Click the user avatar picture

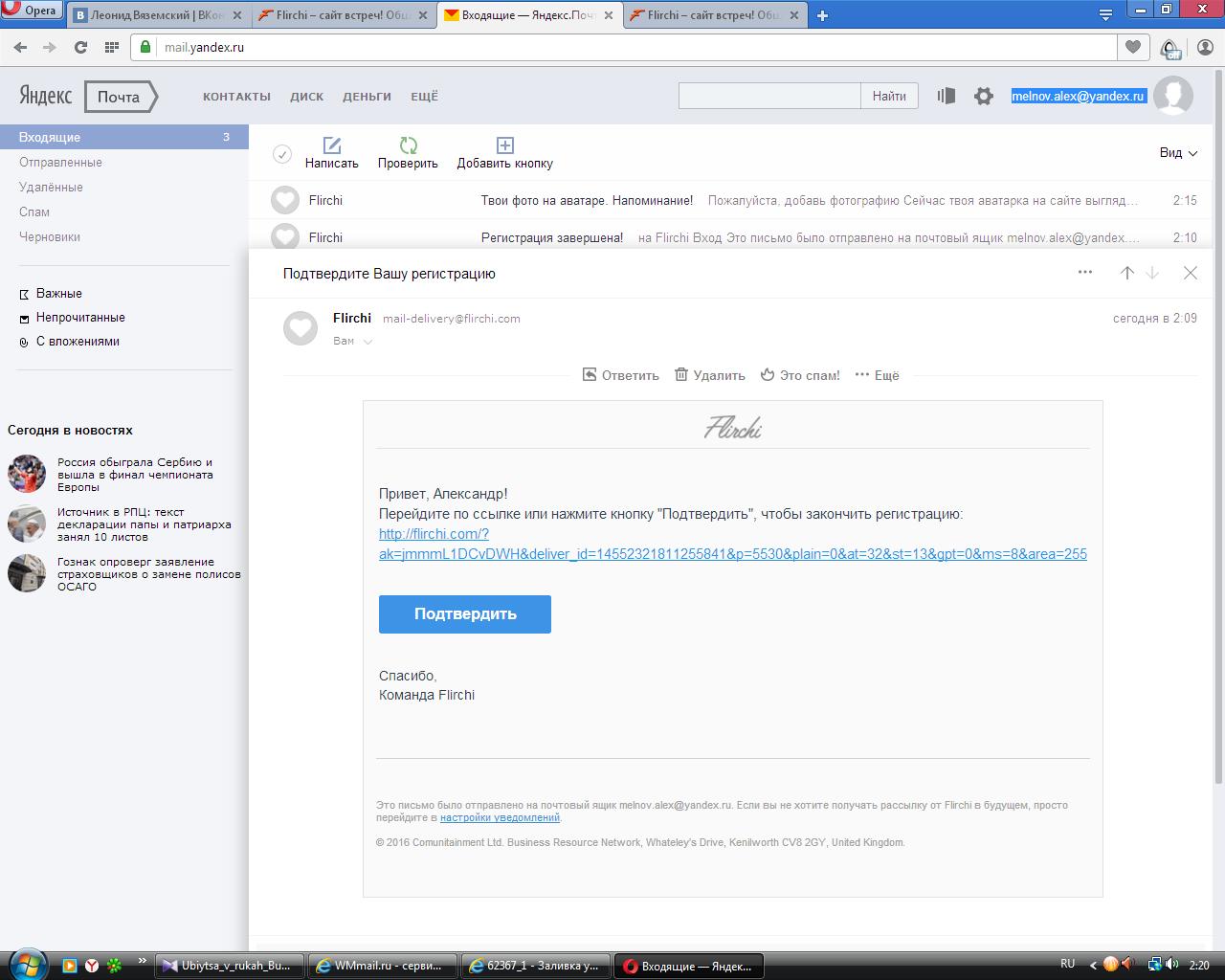(x=1173, y=96)
